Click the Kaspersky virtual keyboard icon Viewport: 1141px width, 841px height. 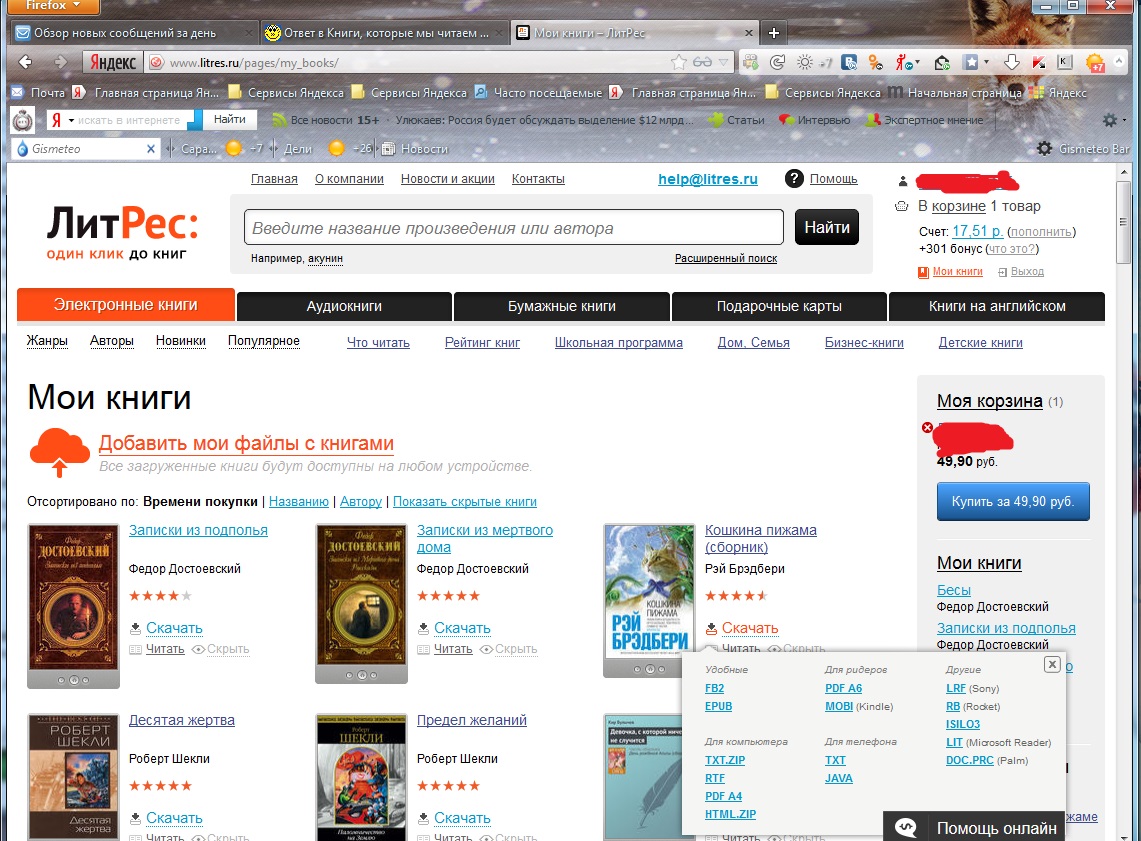pyautogui.click(x=1065, y=62)
